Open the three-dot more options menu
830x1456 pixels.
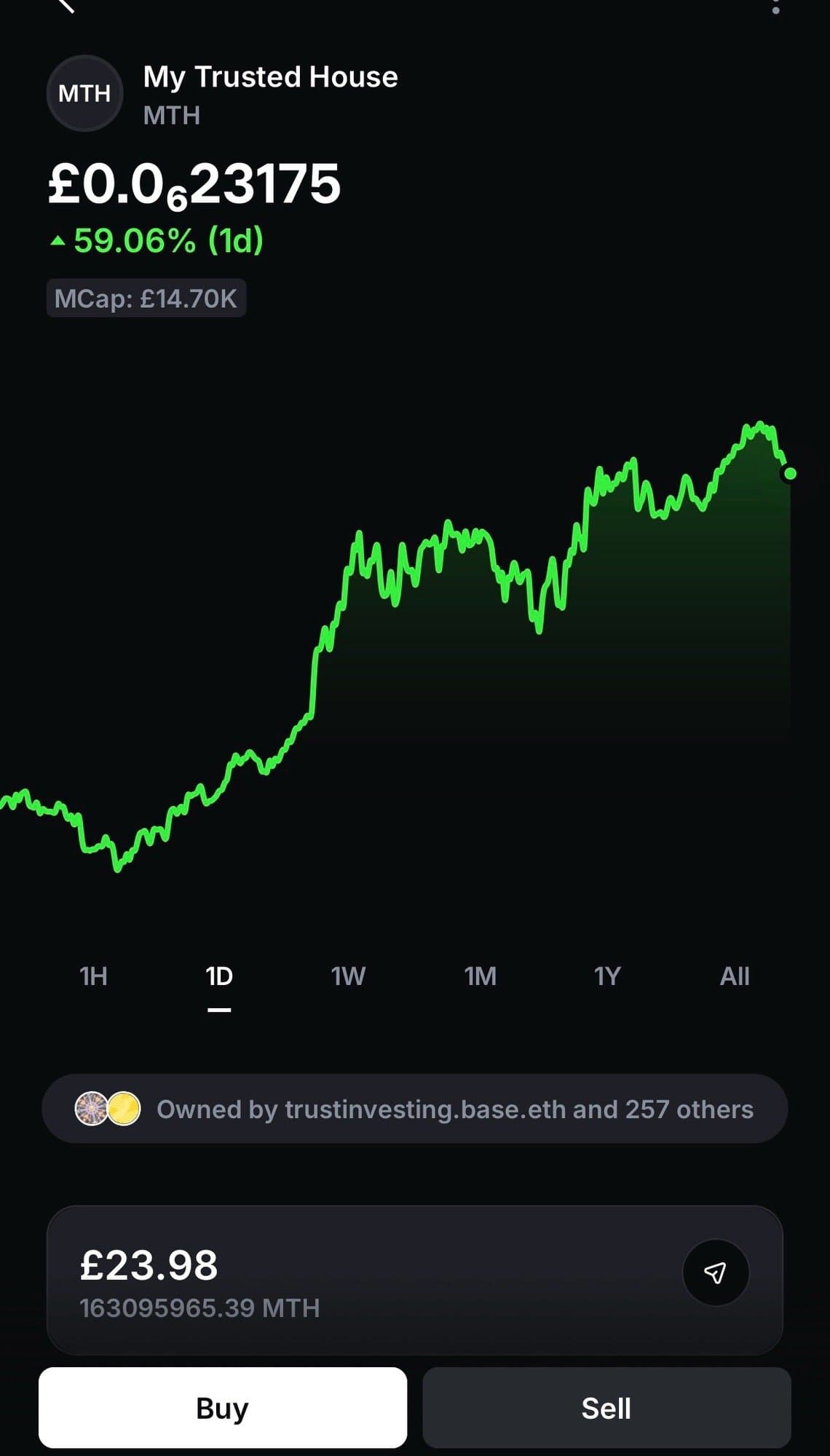click(775, 7)
